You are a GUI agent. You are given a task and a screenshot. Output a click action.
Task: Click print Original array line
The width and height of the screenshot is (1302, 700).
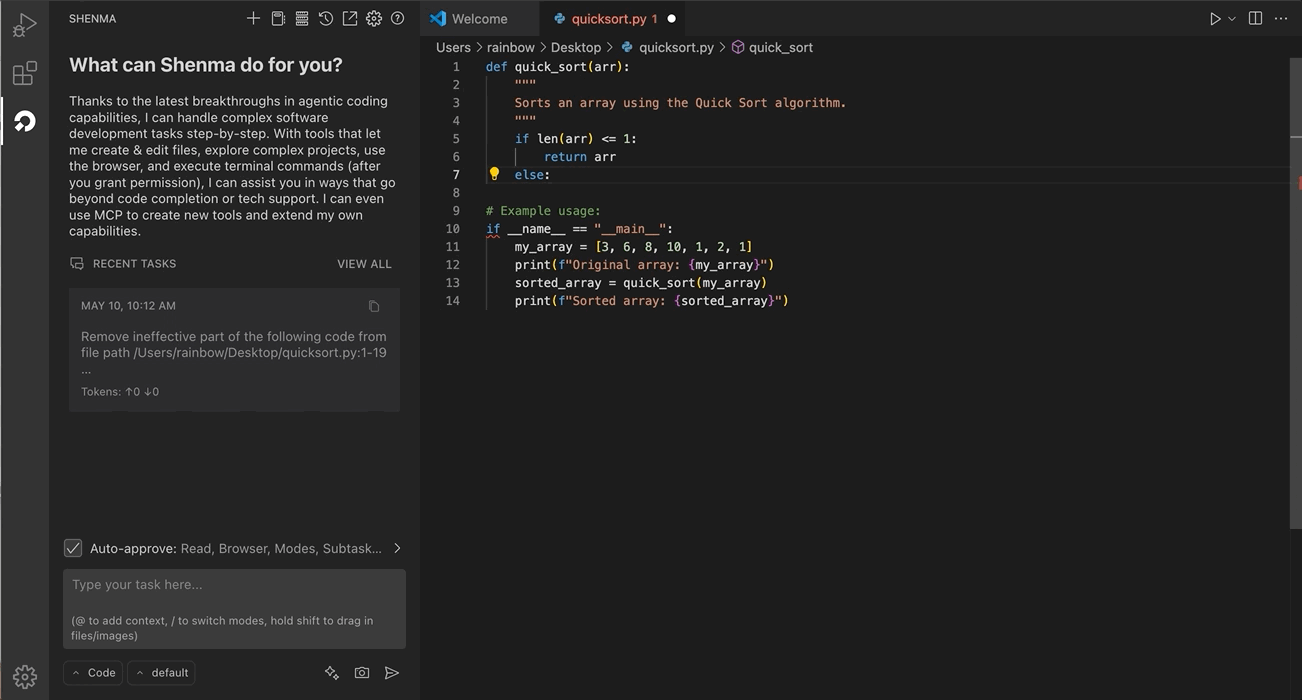coord(645,265)
